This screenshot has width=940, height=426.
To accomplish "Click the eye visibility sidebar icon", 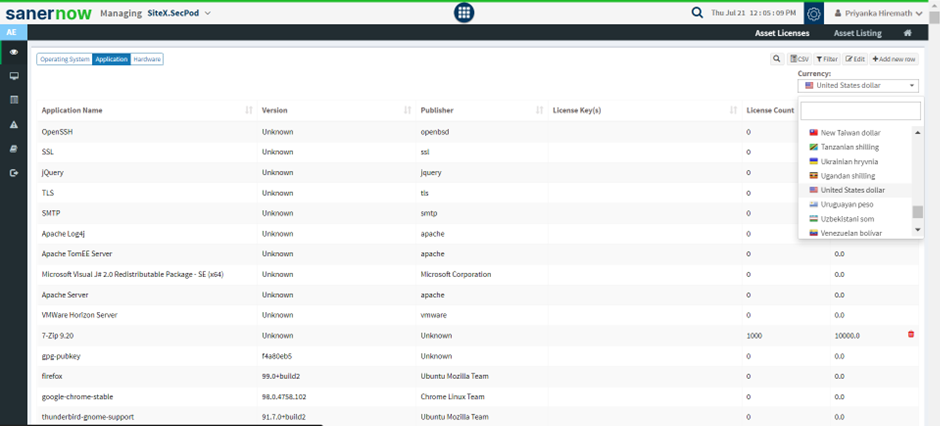I will [14, 53].
